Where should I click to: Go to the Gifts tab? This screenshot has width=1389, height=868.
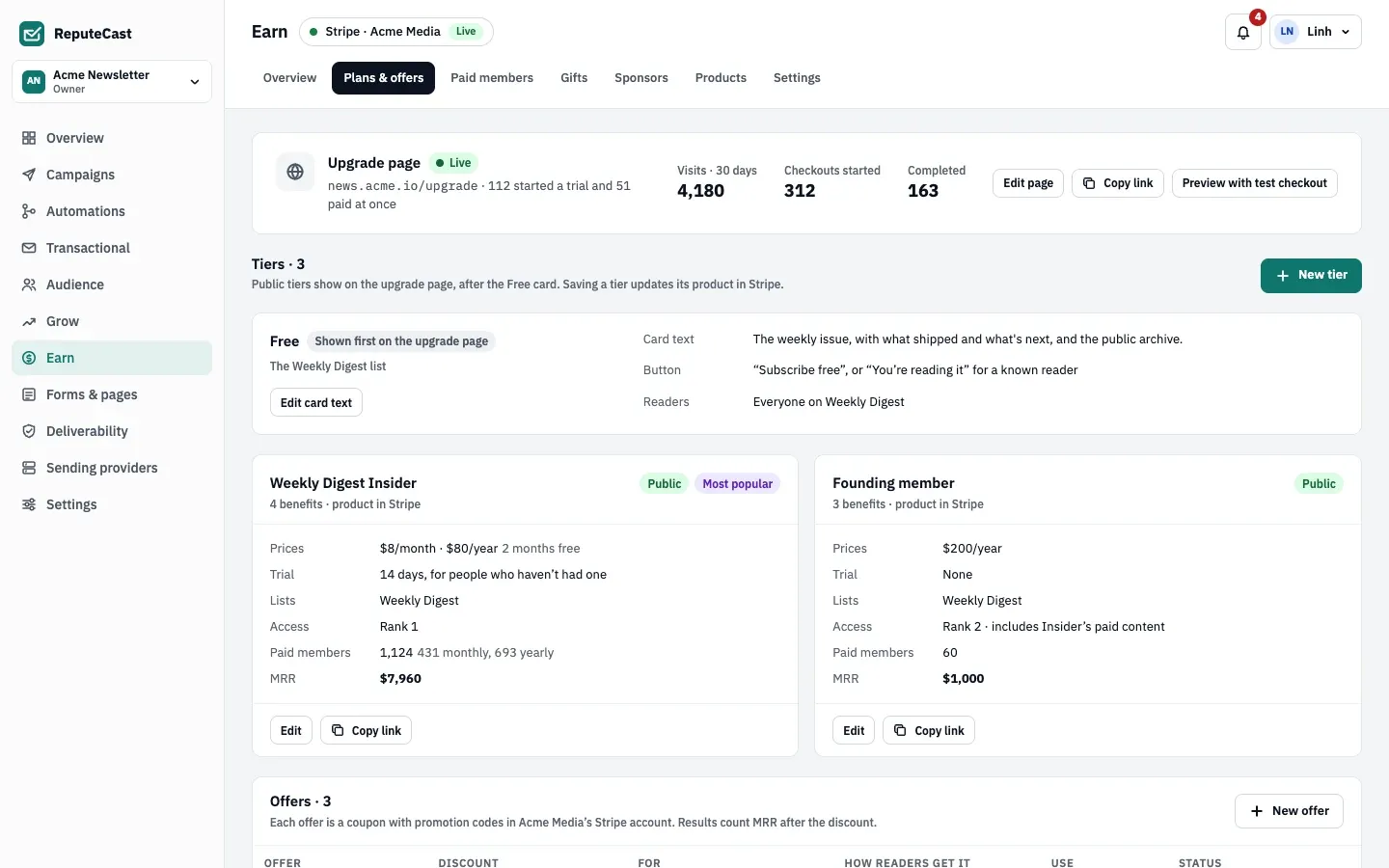(574, 78)
